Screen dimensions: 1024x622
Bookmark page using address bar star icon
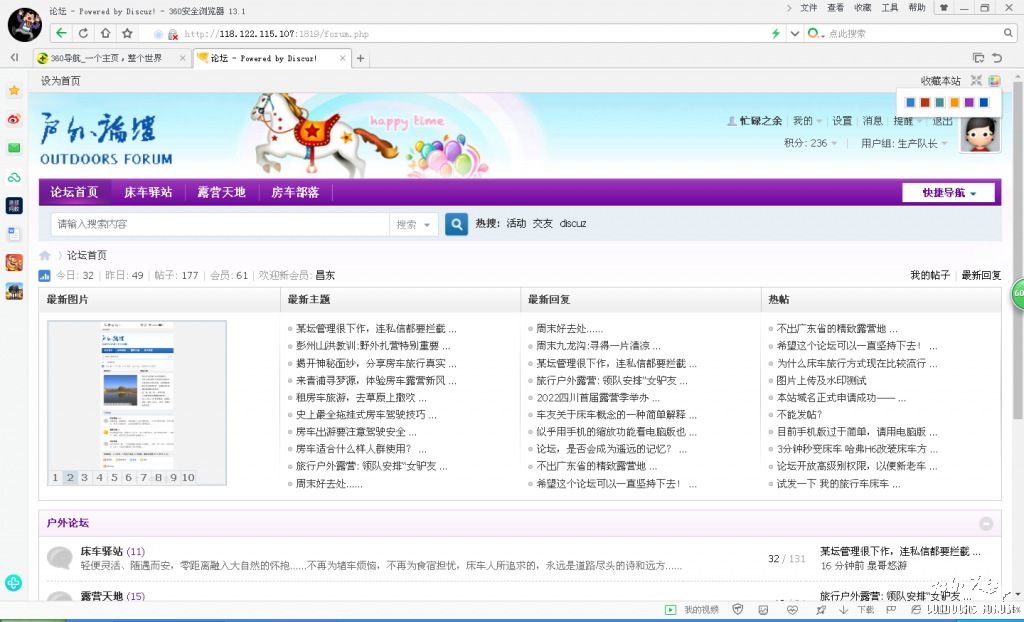[x=127, y=33]
